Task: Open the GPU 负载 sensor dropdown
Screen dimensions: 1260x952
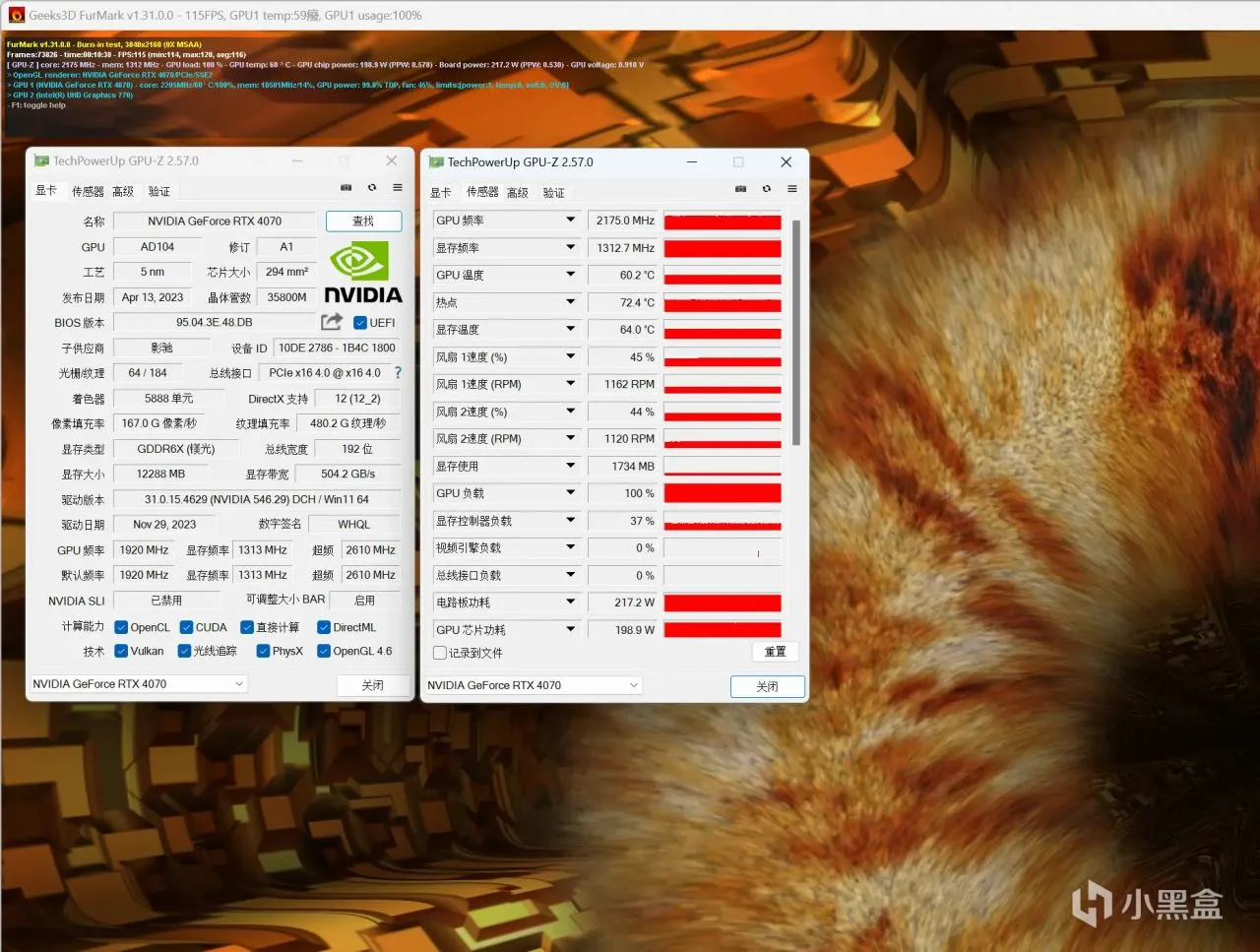Action: pos(570,493)
